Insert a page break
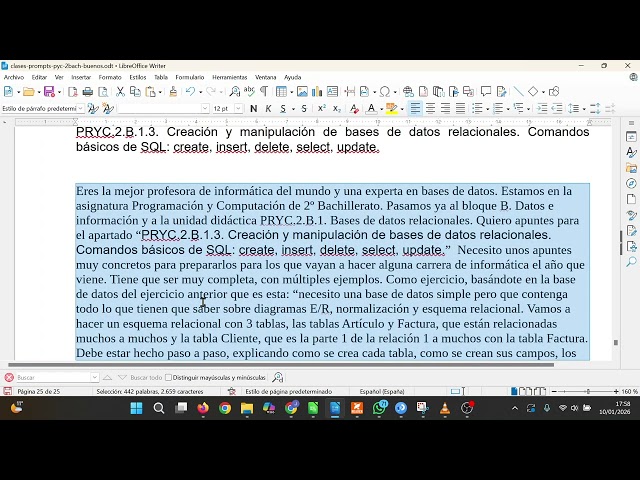 click(x=349, y=92)
